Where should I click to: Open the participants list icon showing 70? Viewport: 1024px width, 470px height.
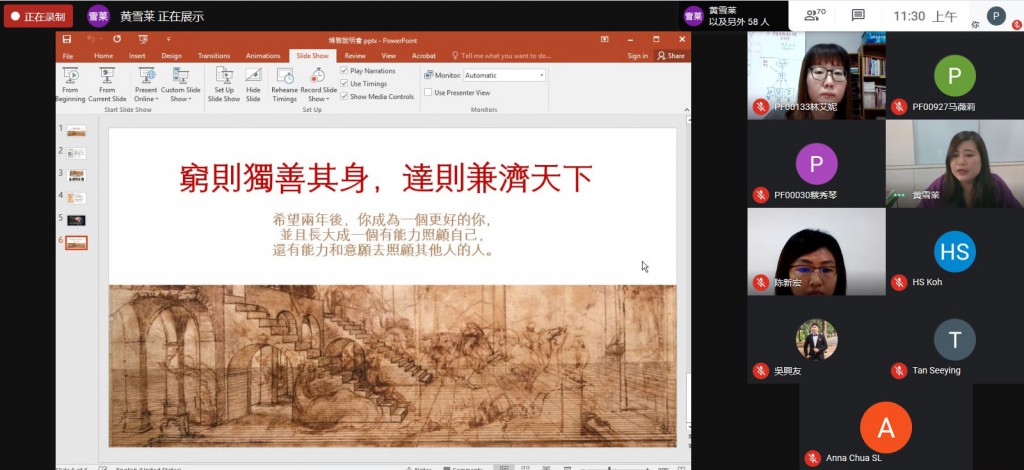(814, 15)
